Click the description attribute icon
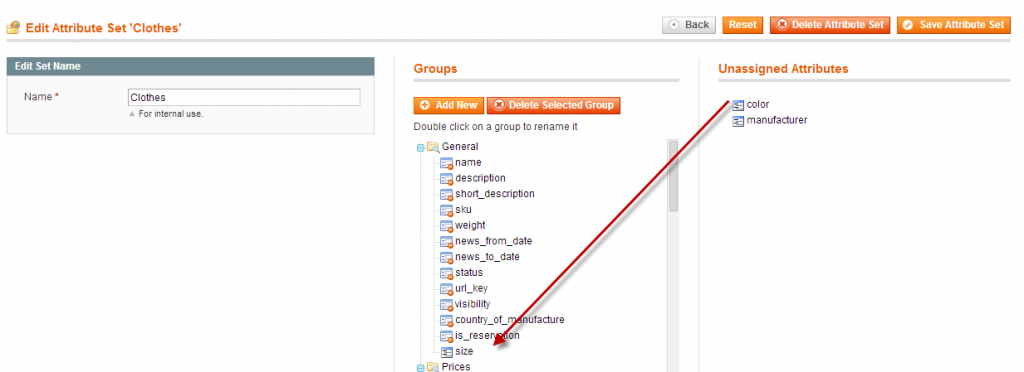 (x=447, y=178)
